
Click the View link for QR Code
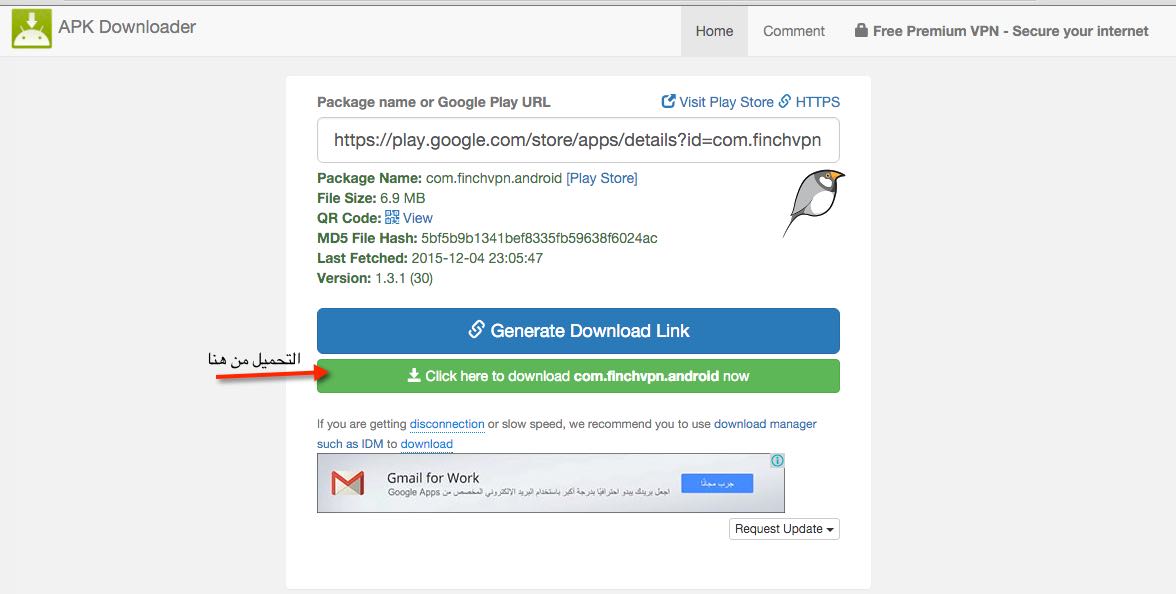[417, 218]
